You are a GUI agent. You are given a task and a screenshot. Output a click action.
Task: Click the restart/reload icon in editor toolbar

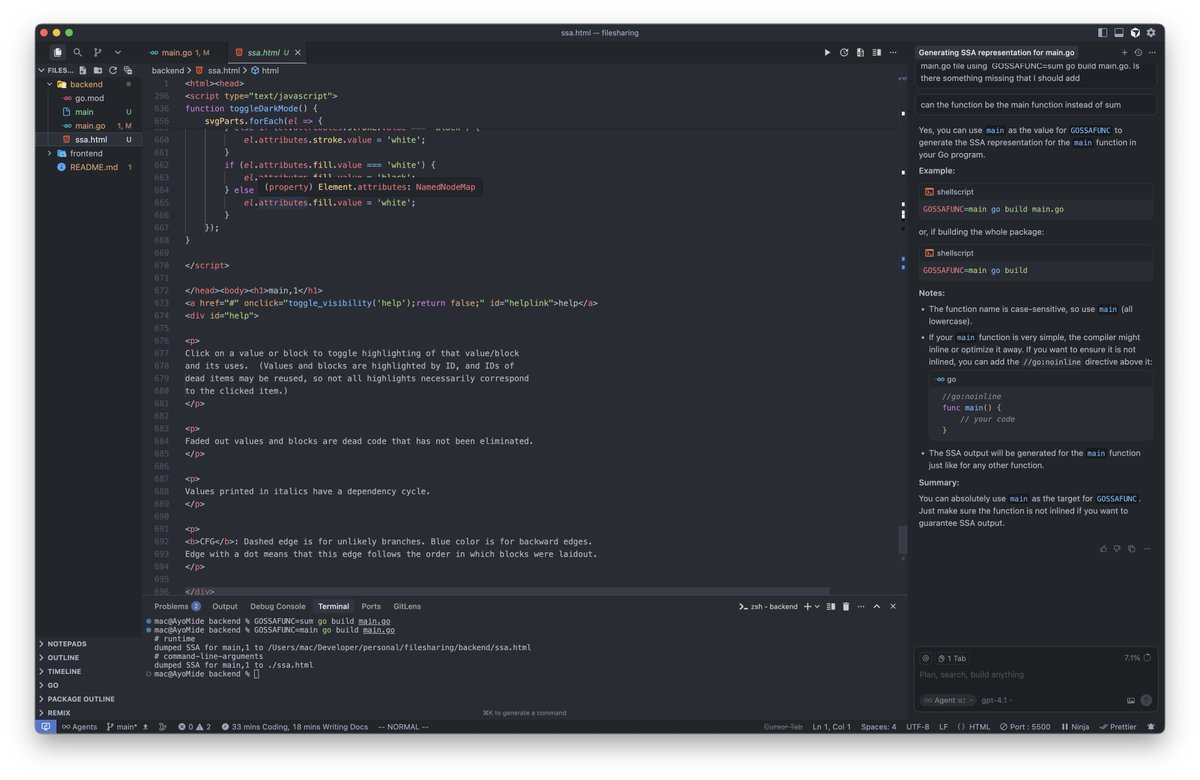click(x=844, y=52)
